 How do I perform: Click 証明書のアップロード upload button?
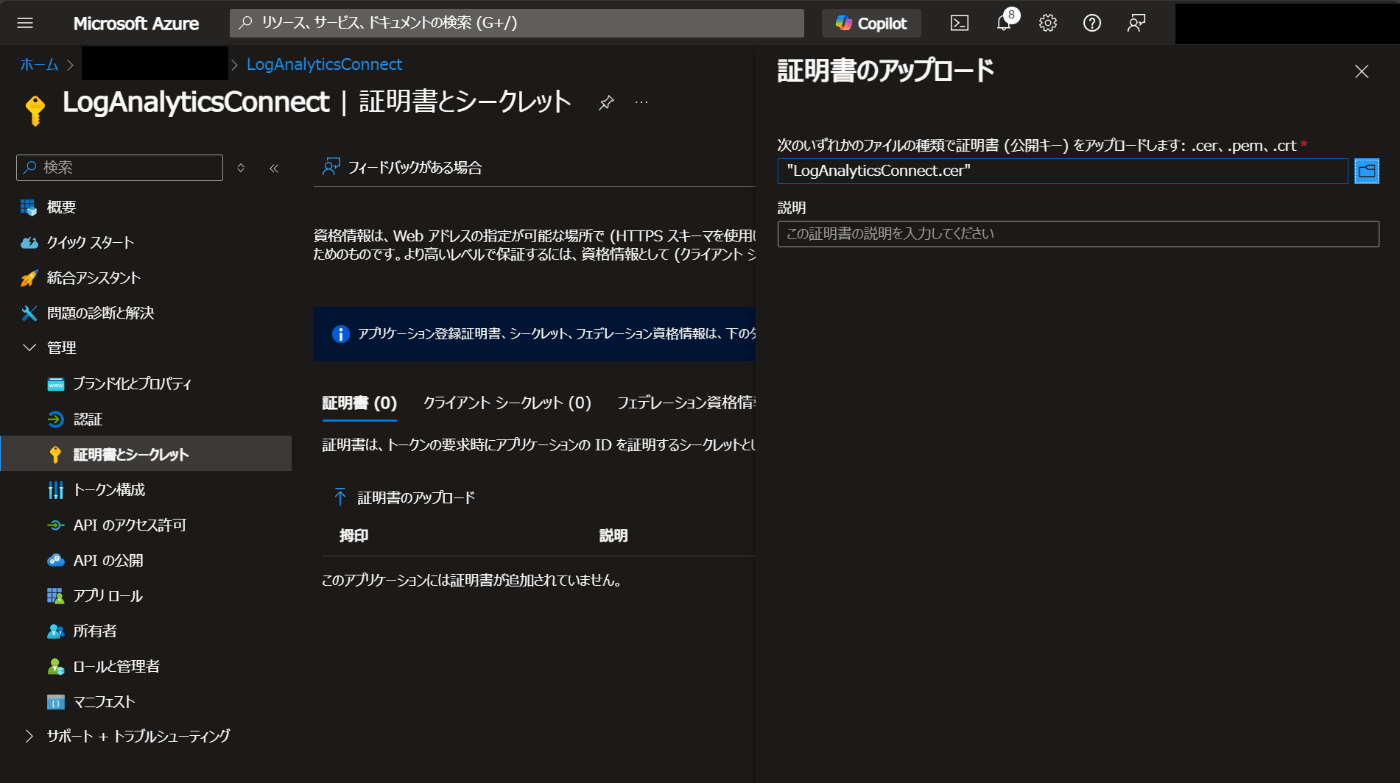404,496
